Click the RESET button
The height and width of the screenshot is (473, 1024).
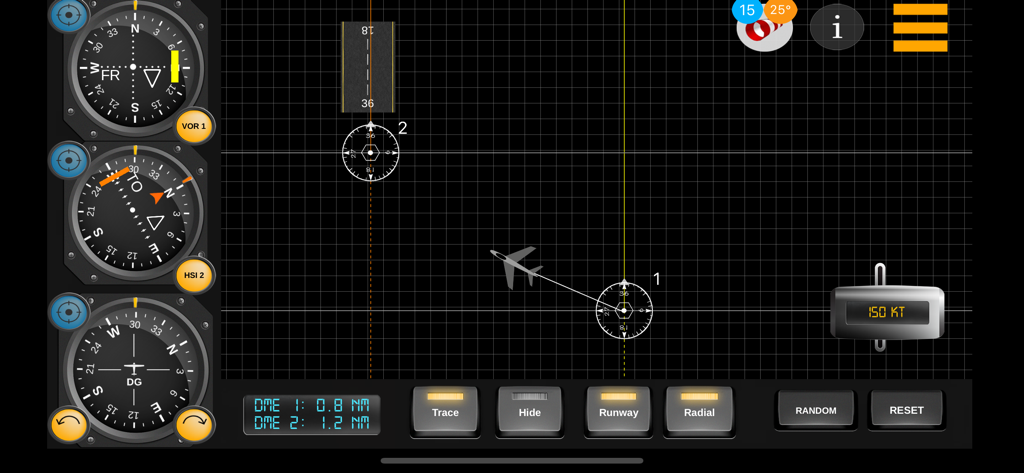point(906,410)
